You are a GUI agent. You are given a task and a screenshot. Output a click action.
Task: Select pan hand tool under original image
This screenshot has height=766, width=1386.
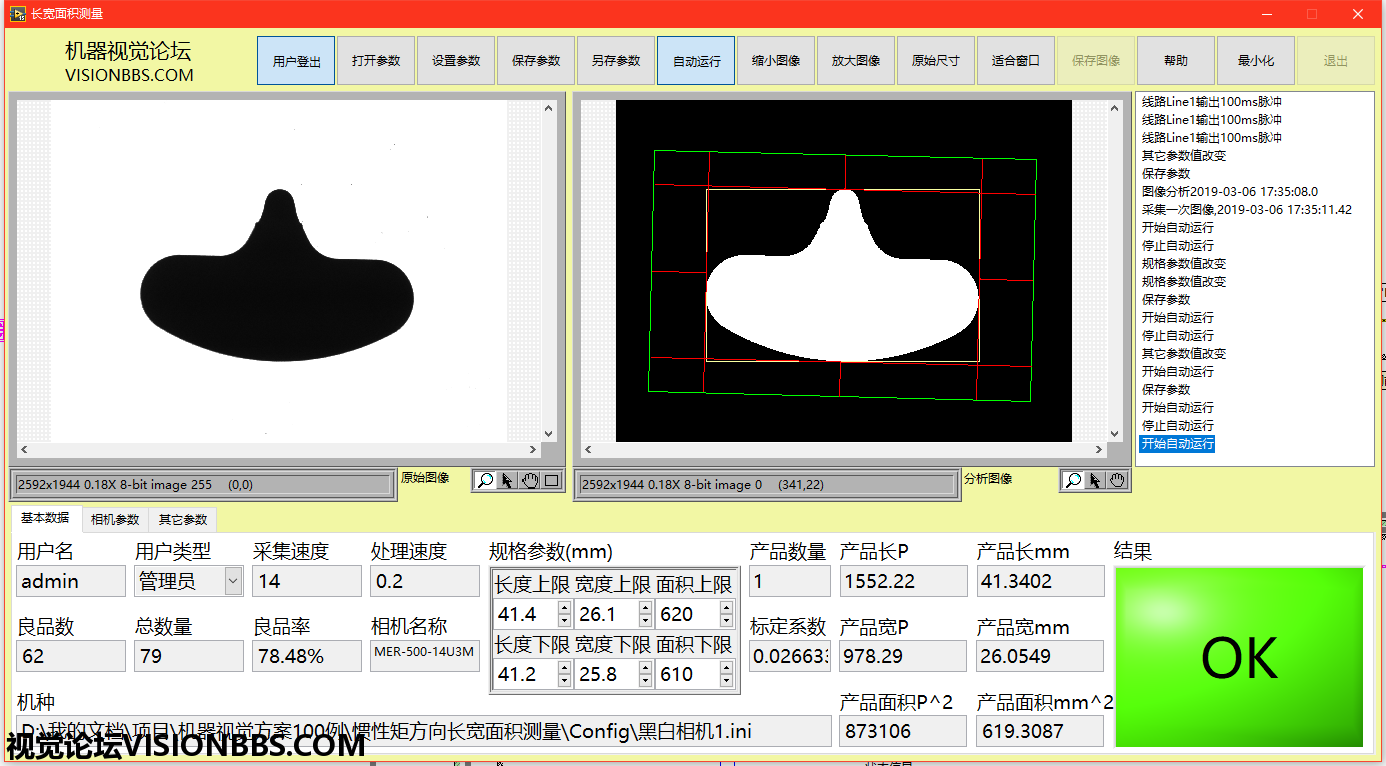click(529, 480)
